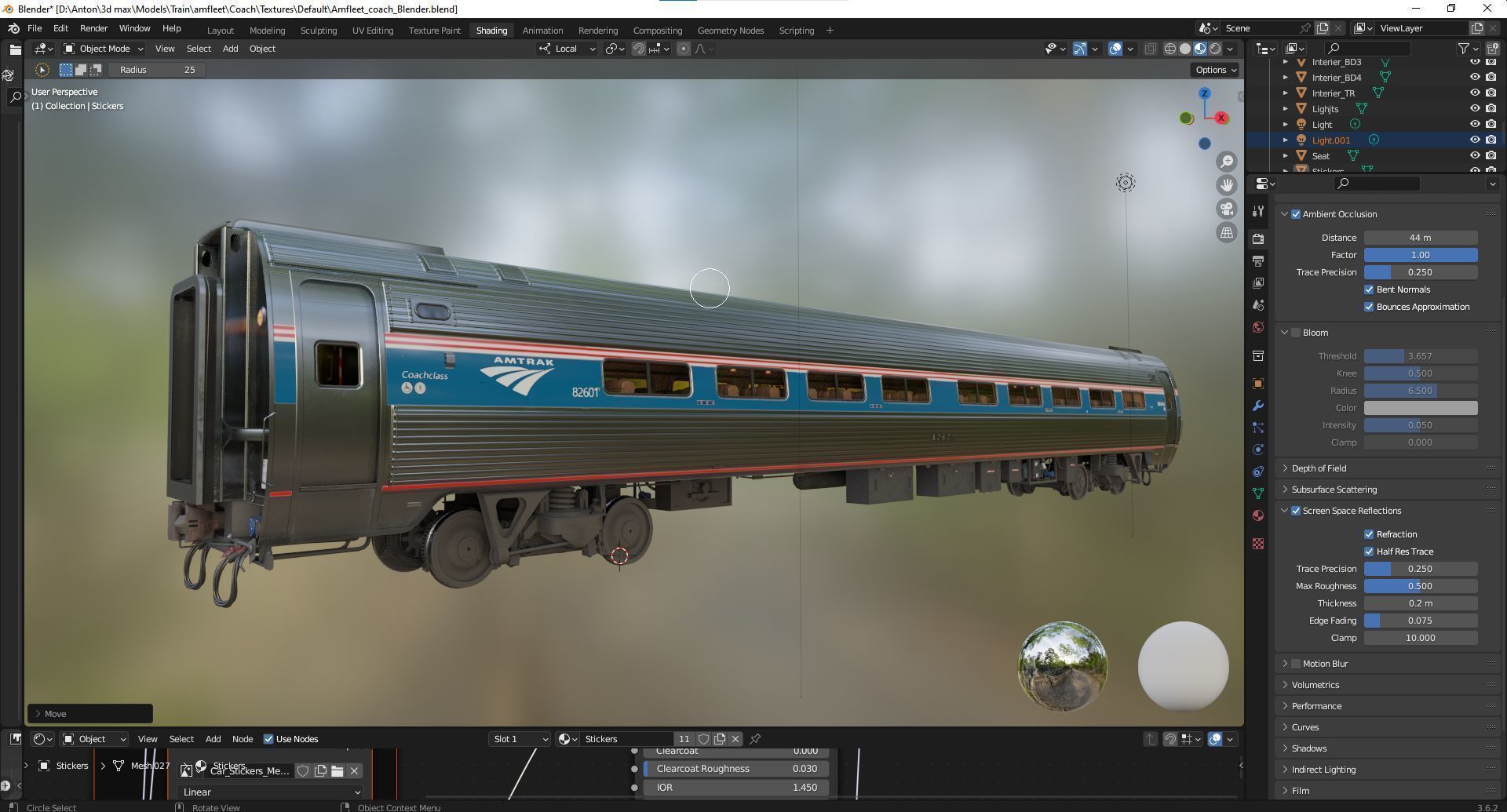The height and width of the screenshot is (812, 1507).
Task: Enable the Bloom checkbox
Action: click(x=1296, y=333)
